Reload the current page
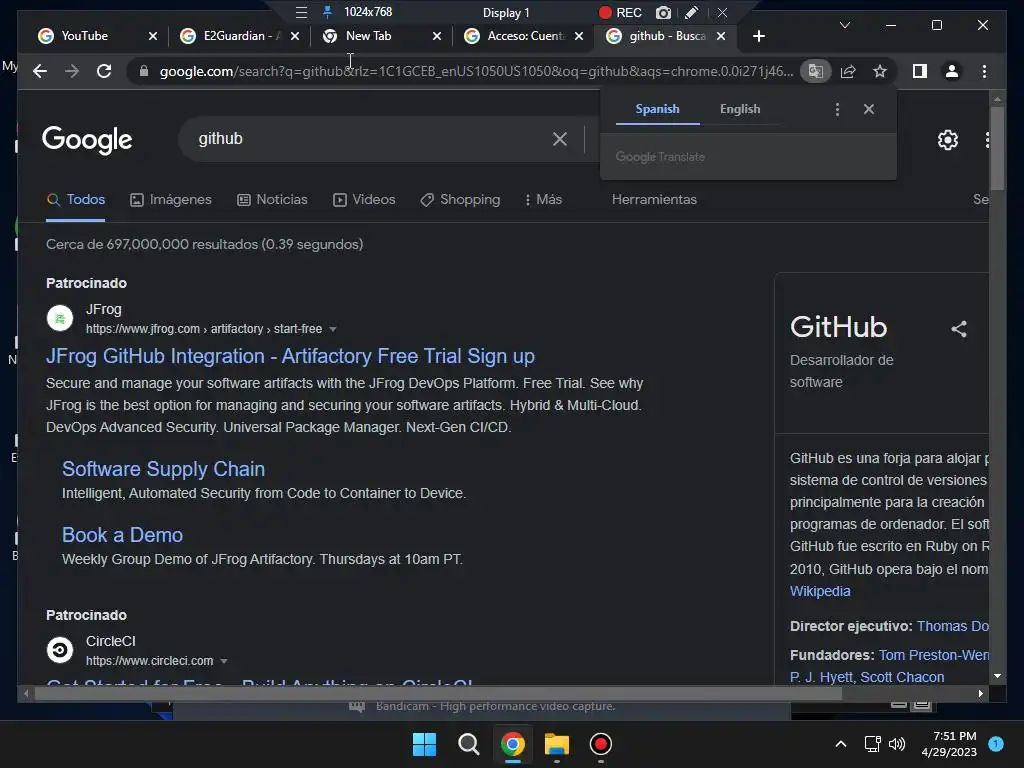This screenshot has height=768, width=1024. (x=104, y=71)
